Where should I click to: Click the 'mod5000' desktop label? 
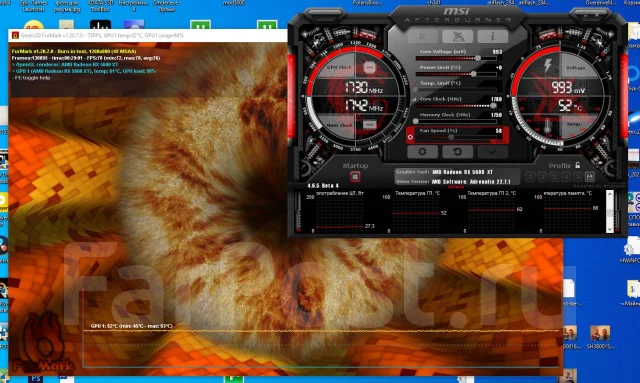234,3
